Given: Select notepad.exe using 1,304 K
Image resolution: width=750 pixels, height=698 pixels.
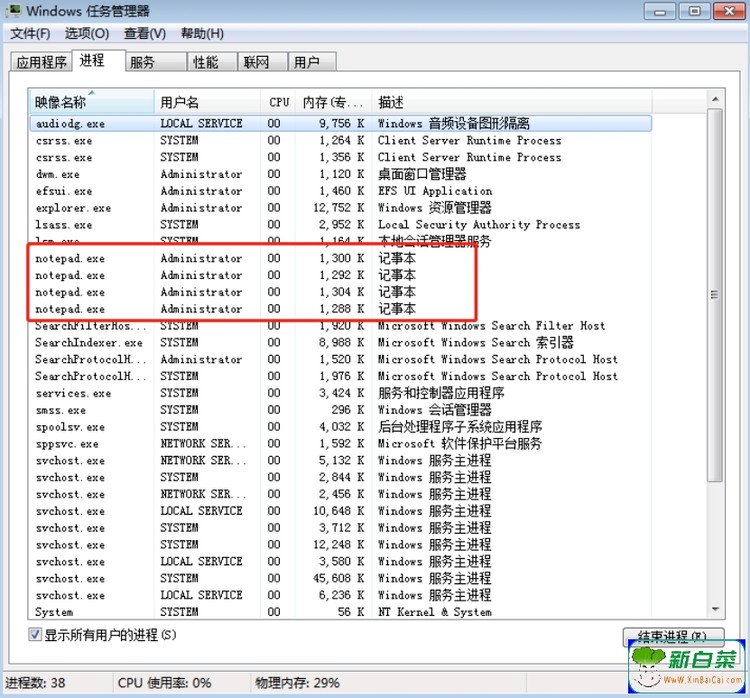Looking at the screenshot, I should coord(341,292).
